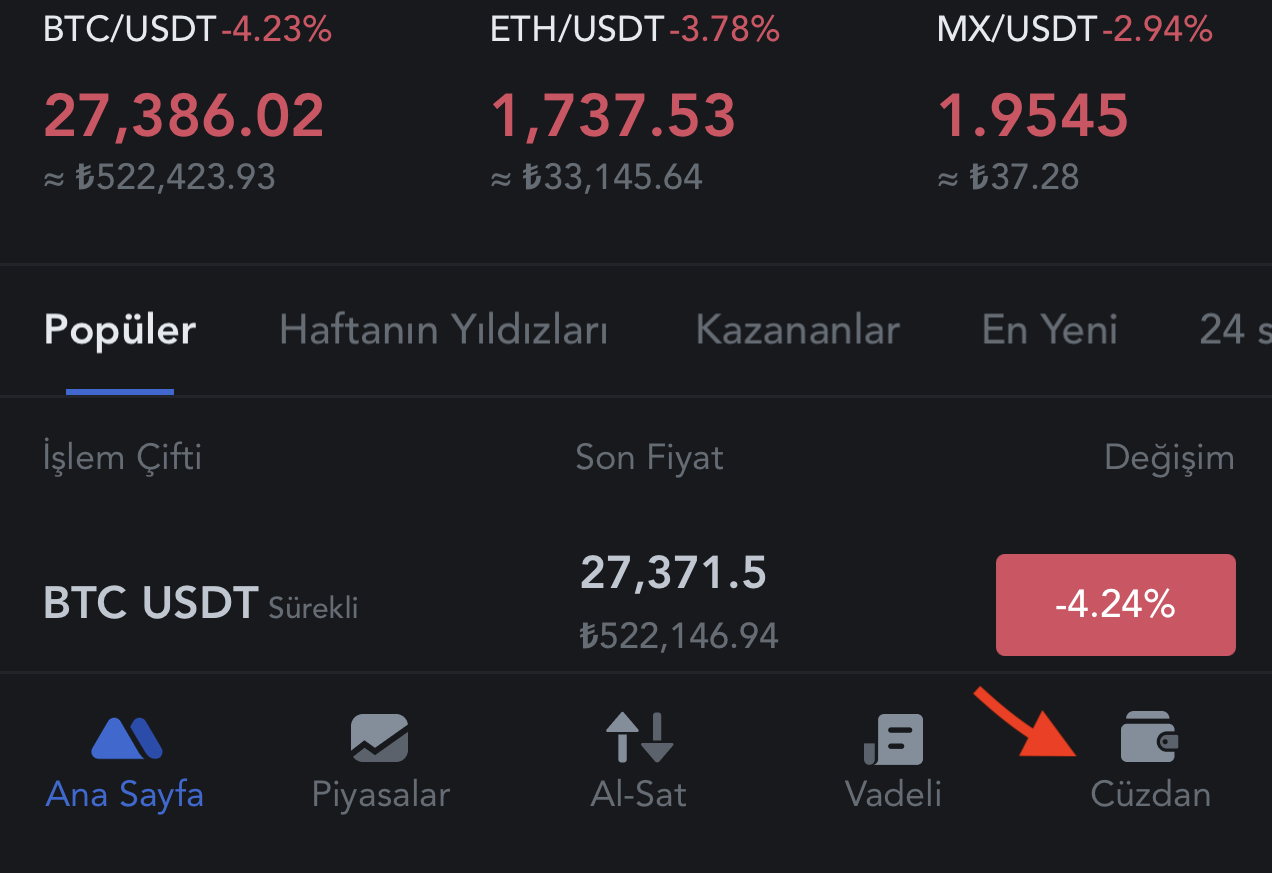
Task: Select the Al-Sat trade arrows icon
Action: (639, 738)
